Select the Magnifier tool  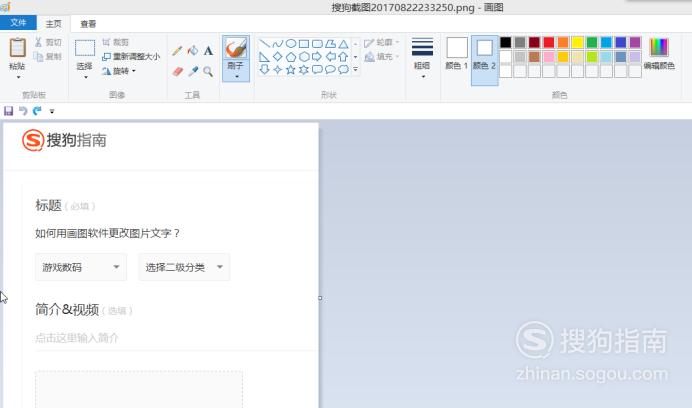(208, 71)
